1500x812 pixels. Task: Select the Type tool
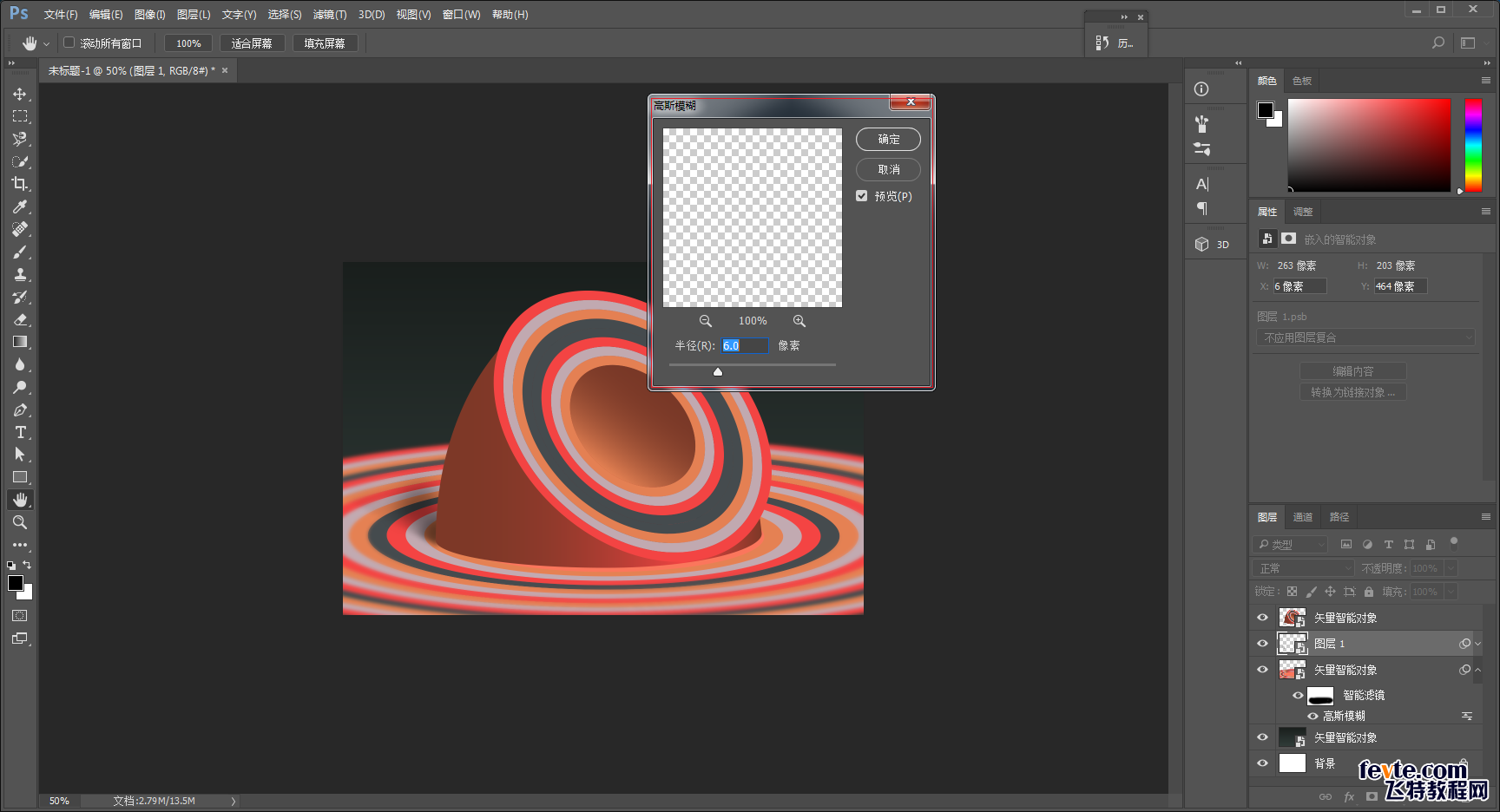click(20, 432)
